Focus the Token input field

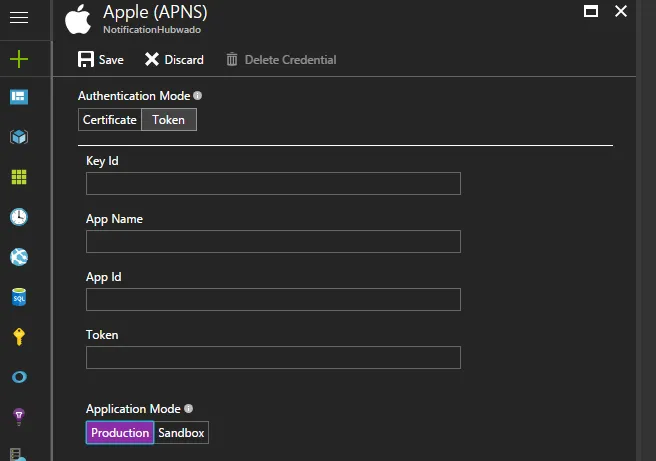[x=273, y=357]
